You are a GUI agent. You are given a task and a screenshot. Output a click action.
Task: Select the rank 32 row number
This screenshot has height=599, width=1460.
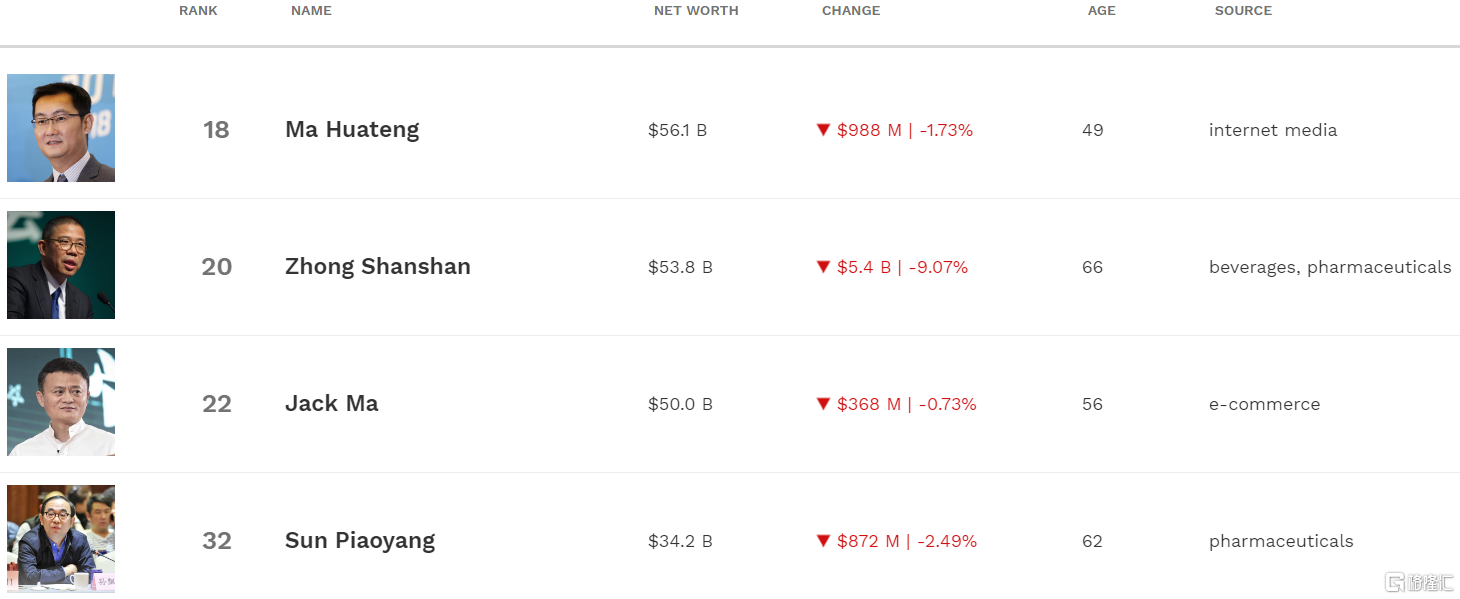click(x=217, y=541)
